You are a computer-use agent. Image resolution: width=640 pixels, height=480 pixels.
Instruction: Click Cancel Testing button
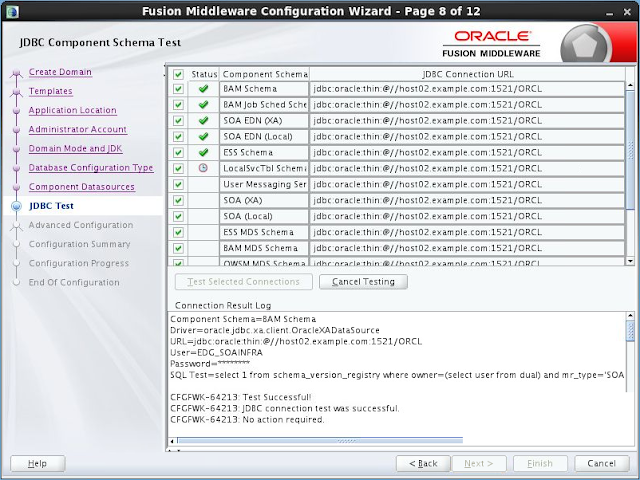pos(363,282)
